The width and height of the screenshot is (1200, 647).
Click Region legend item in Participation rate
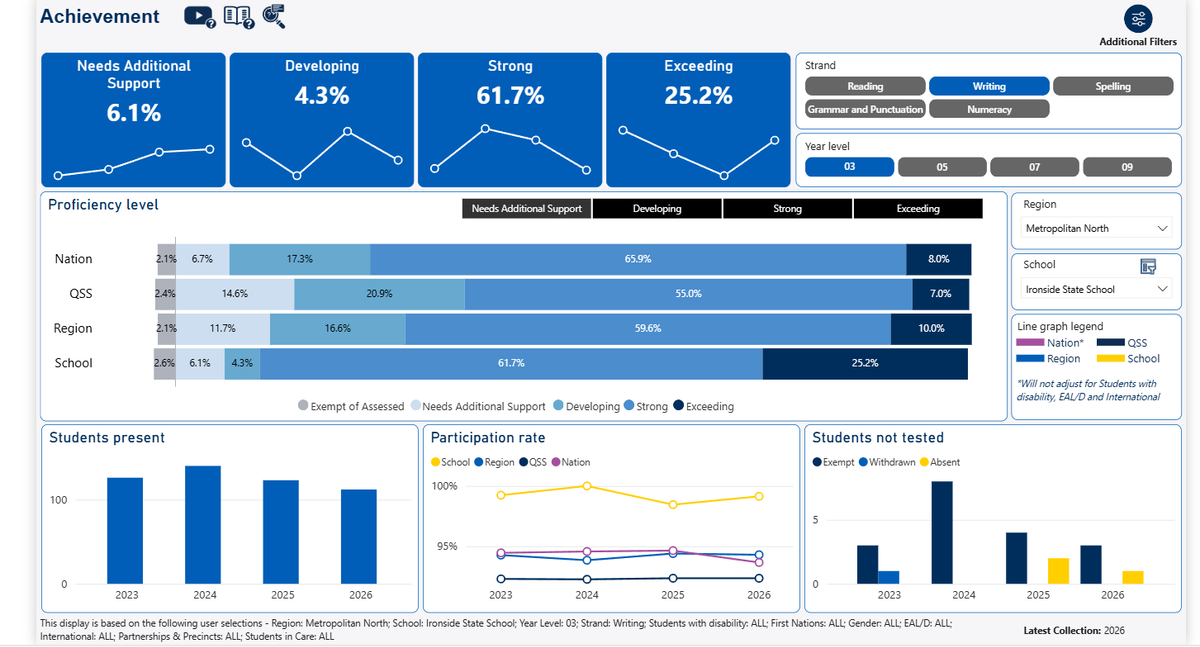(494, 462)
